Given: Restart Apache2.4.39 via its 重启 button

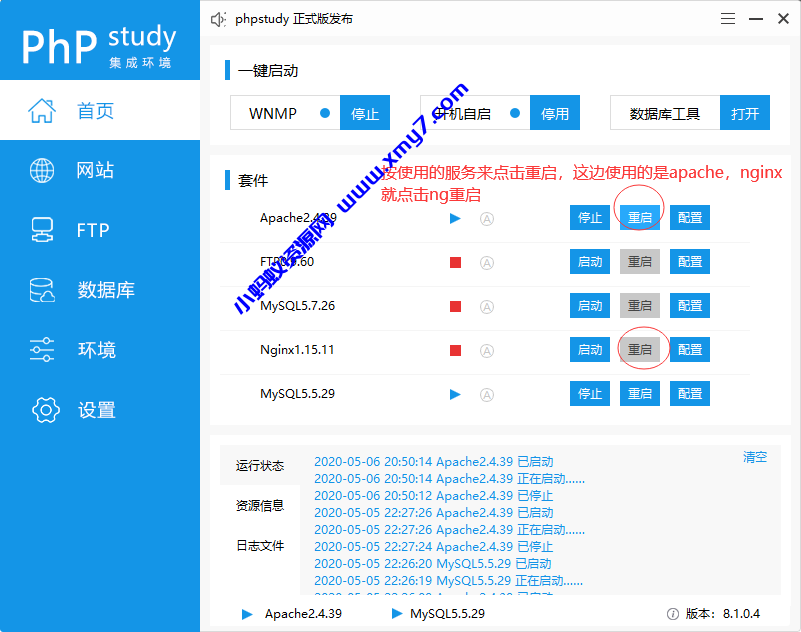Looking at the screenshot, I should (639, 217).
